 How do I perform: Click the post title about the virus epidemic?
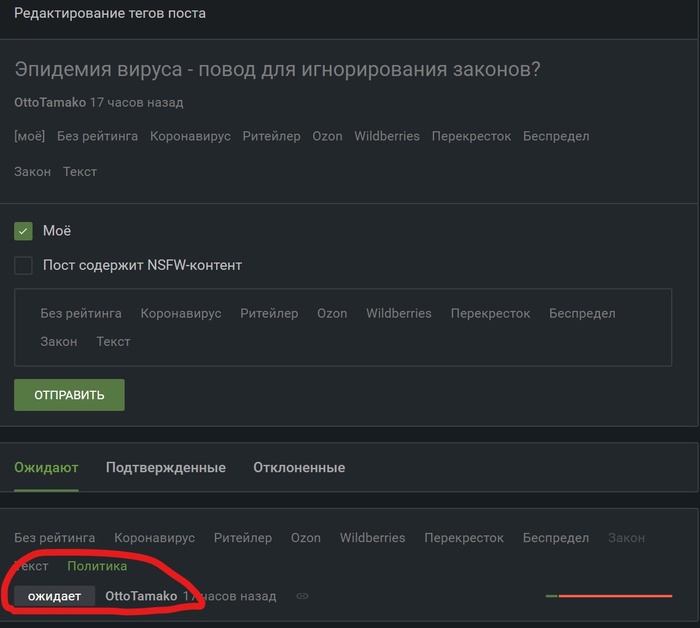pos(277,69)
